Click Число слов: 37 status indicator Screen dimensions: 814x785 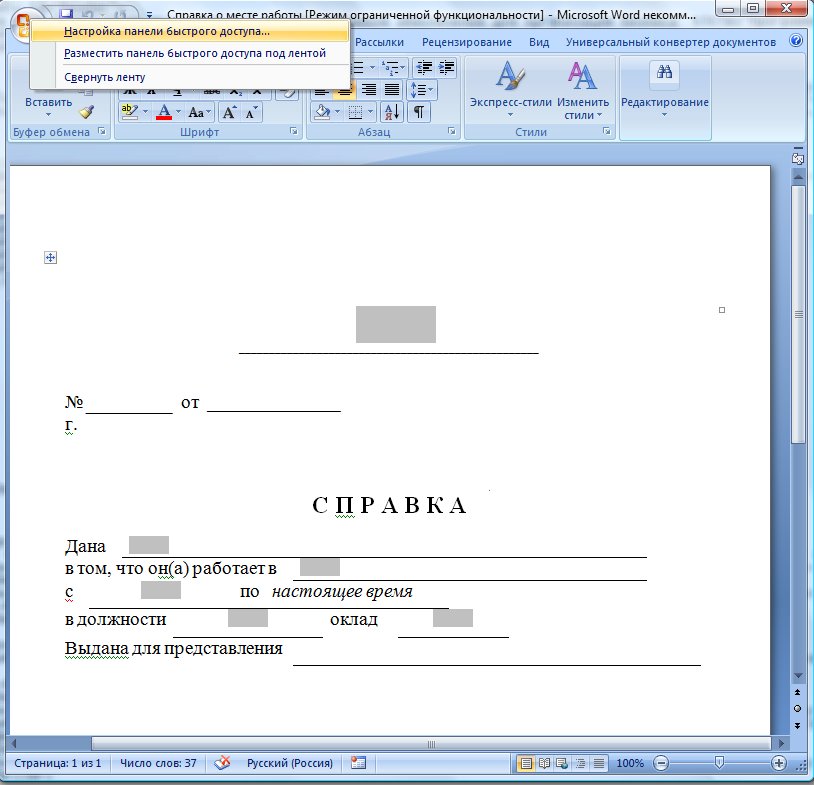coord(158,763)
